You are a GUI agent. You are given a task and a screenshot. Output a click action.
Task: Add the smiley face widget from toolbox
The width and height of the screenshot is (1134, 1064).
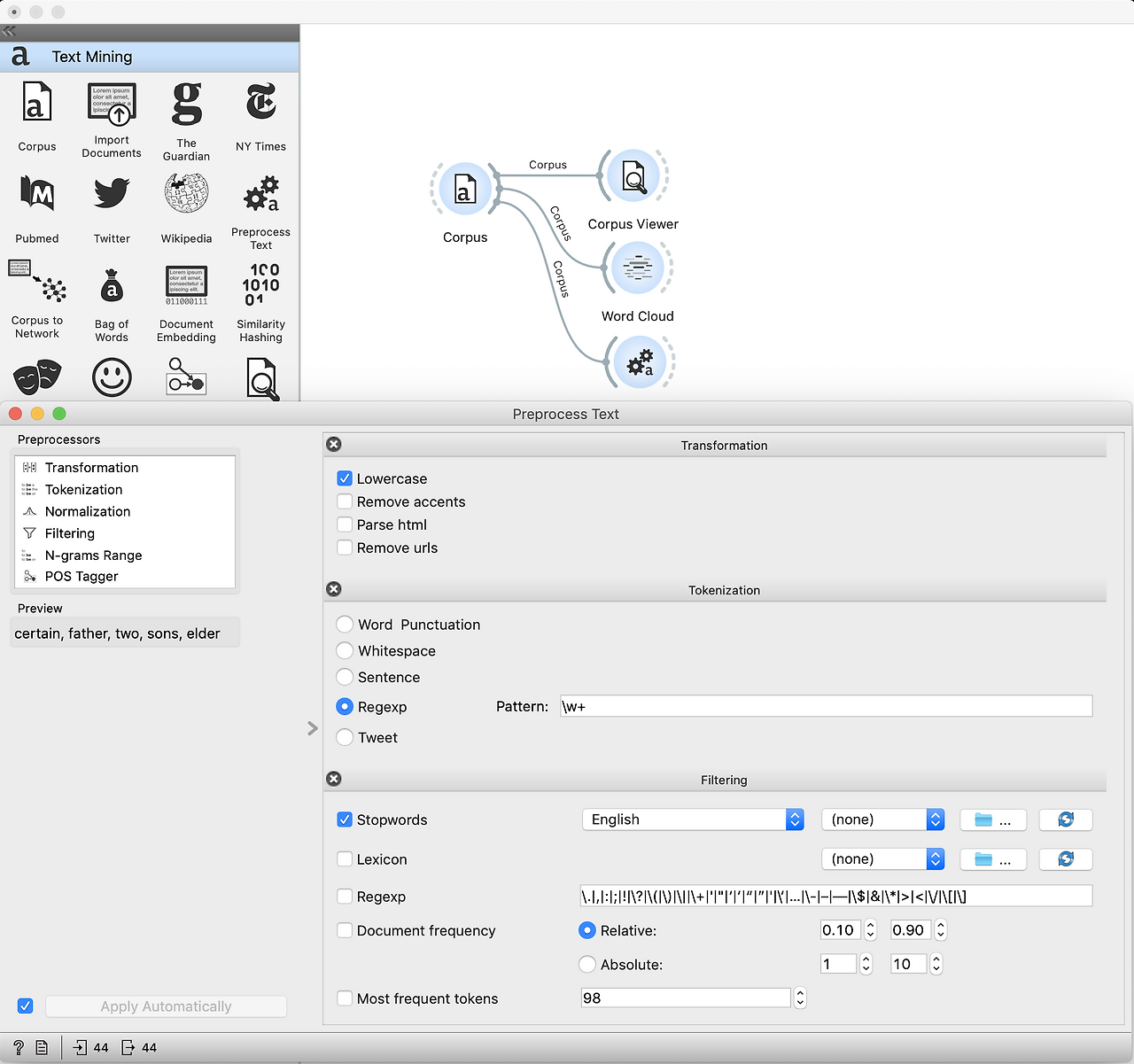[x=112, y=377]
